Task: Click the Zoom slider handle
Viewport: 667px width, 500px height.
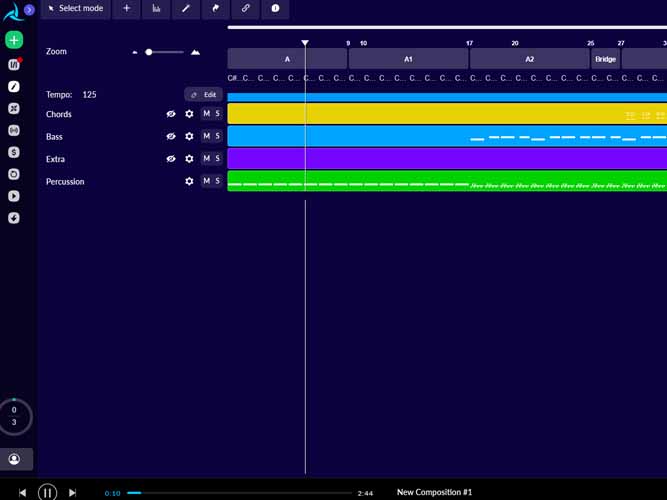Action: pos(148,52)
